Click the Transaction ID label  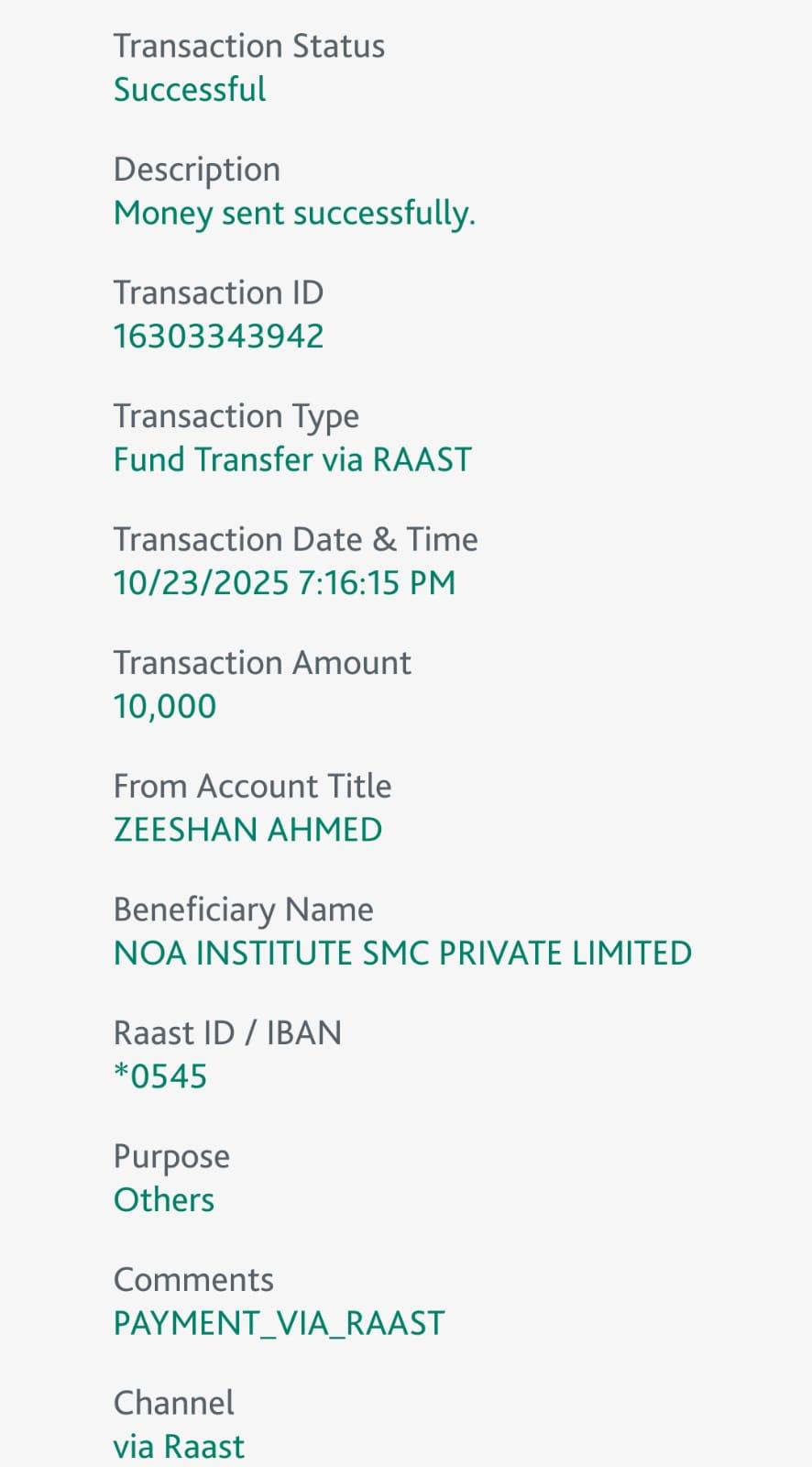tap(218, 292)
